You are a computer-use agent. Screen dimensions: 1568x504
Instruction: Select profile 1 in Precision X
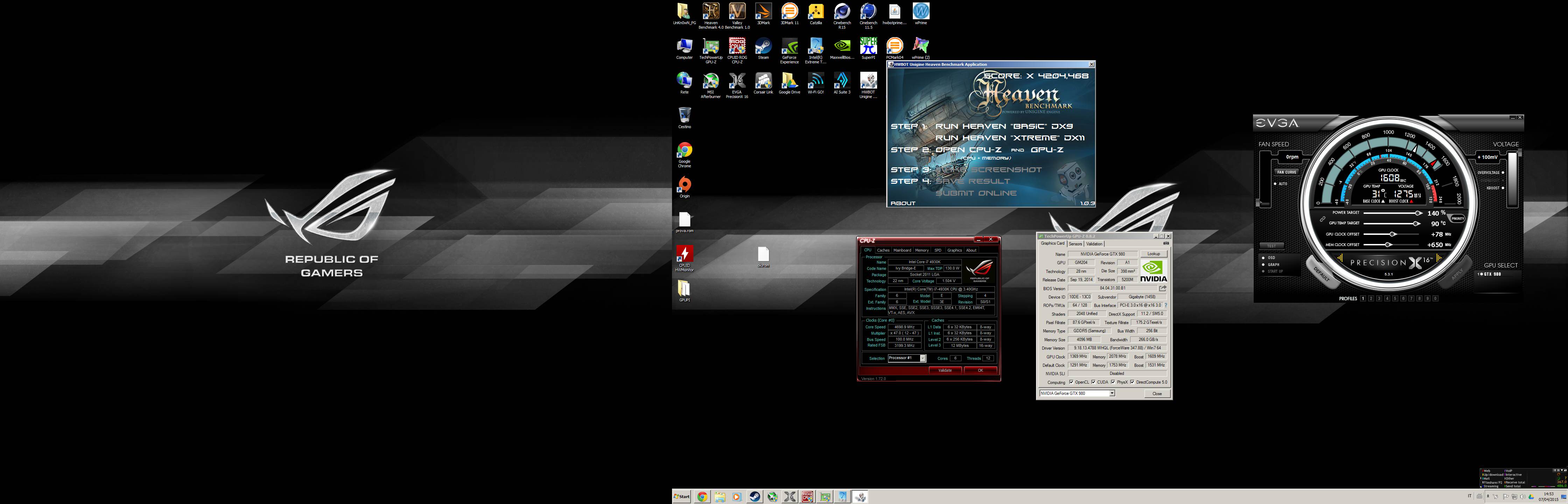coord(1363,299)
